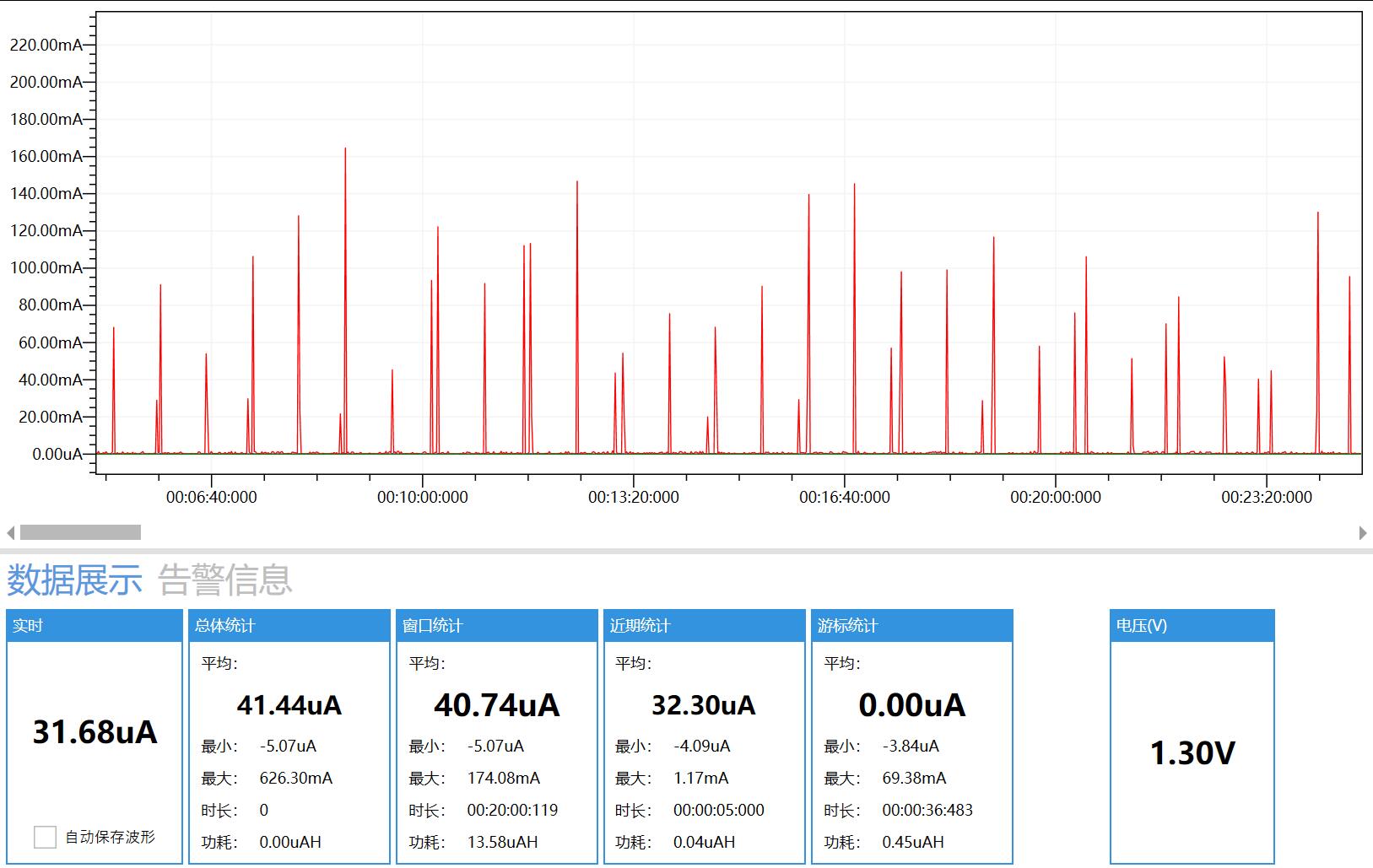Screen dimensions: 1373x868
Task: Click the 近期统计 panel header
Action: [x=704, y=626]
